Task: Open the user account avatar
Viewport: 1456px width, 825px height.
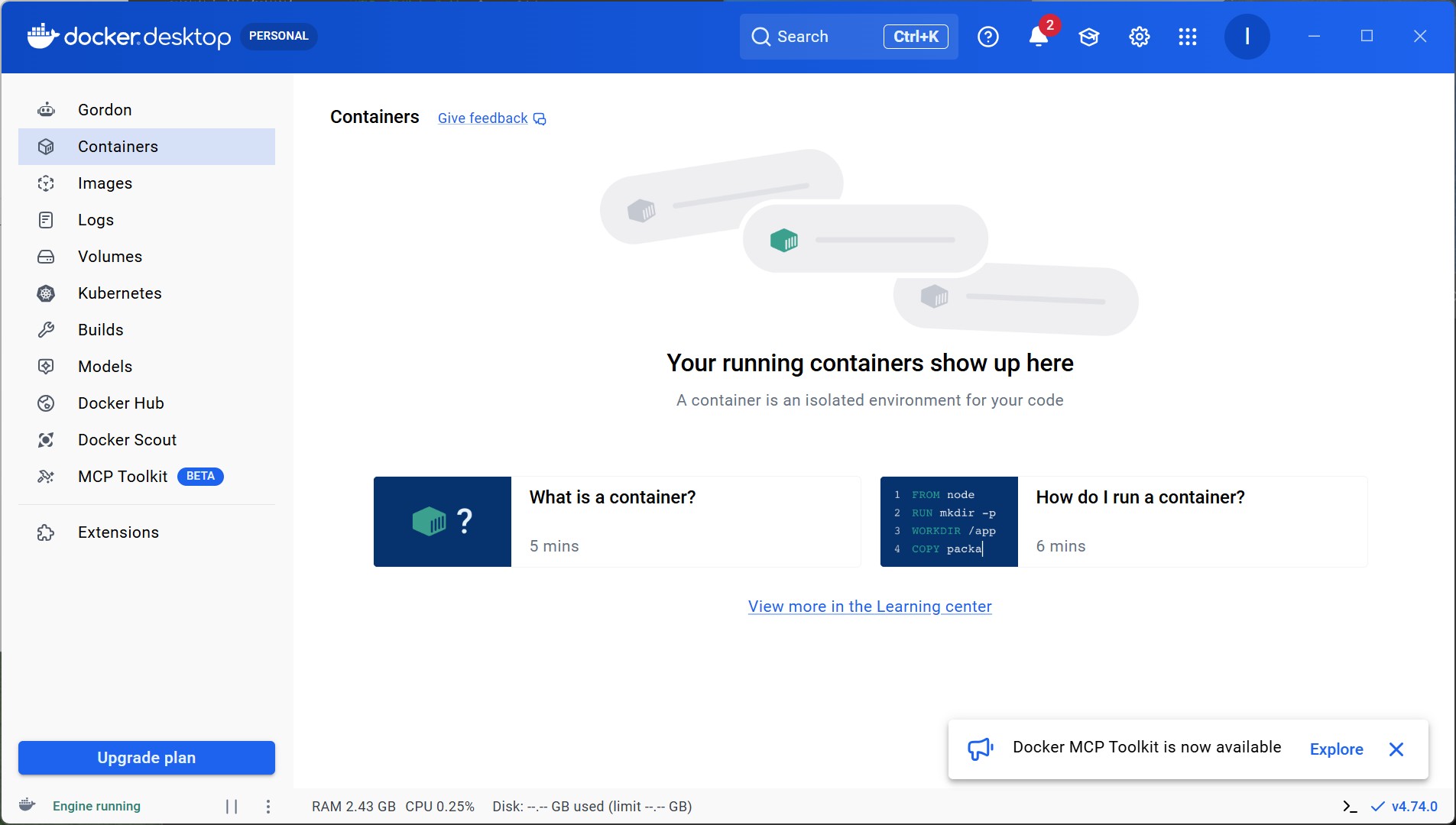Action: 1247,36
